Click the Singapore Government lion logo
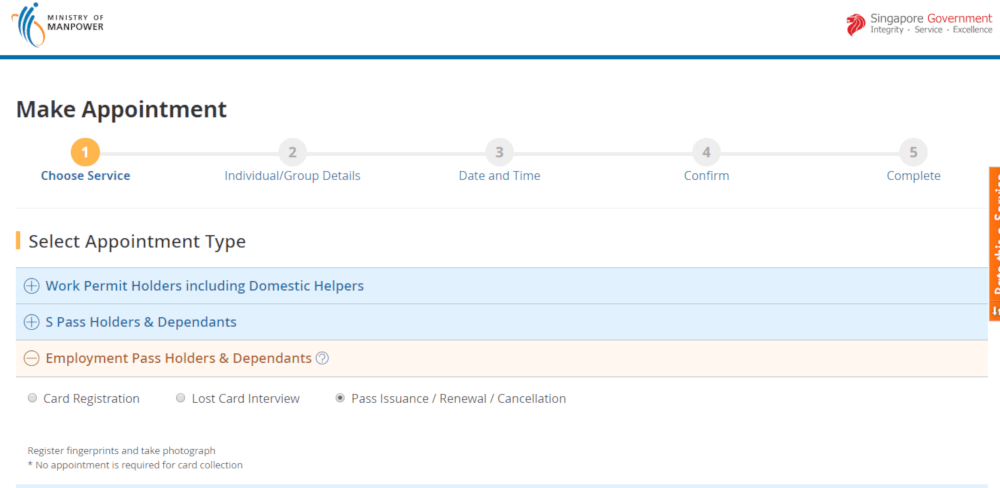 click(855, 25)
